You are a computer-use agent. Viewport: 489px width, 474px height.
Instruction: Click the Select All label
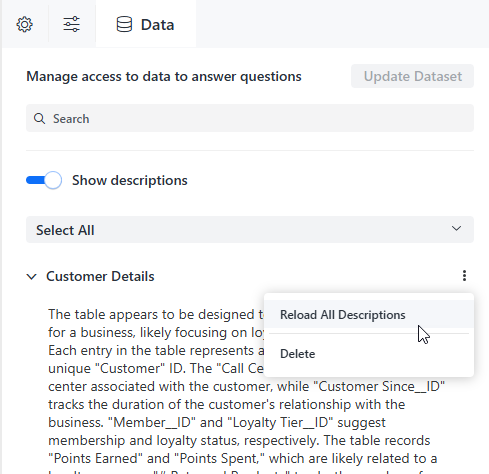65,230
